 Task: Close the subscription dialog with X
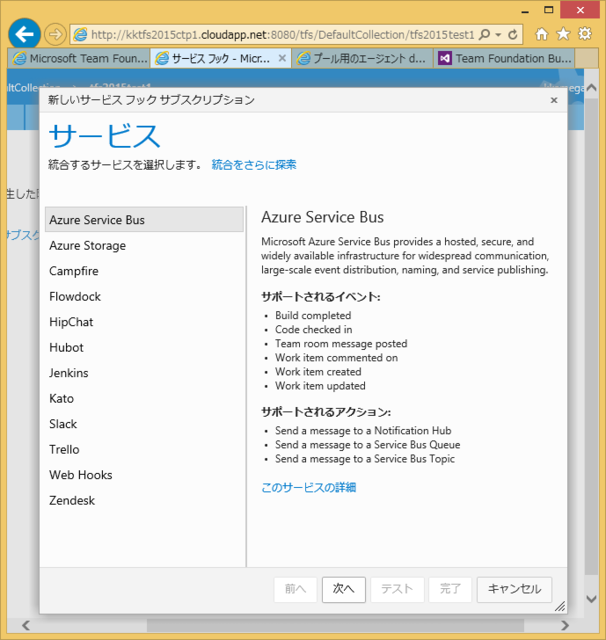point(554,100)
